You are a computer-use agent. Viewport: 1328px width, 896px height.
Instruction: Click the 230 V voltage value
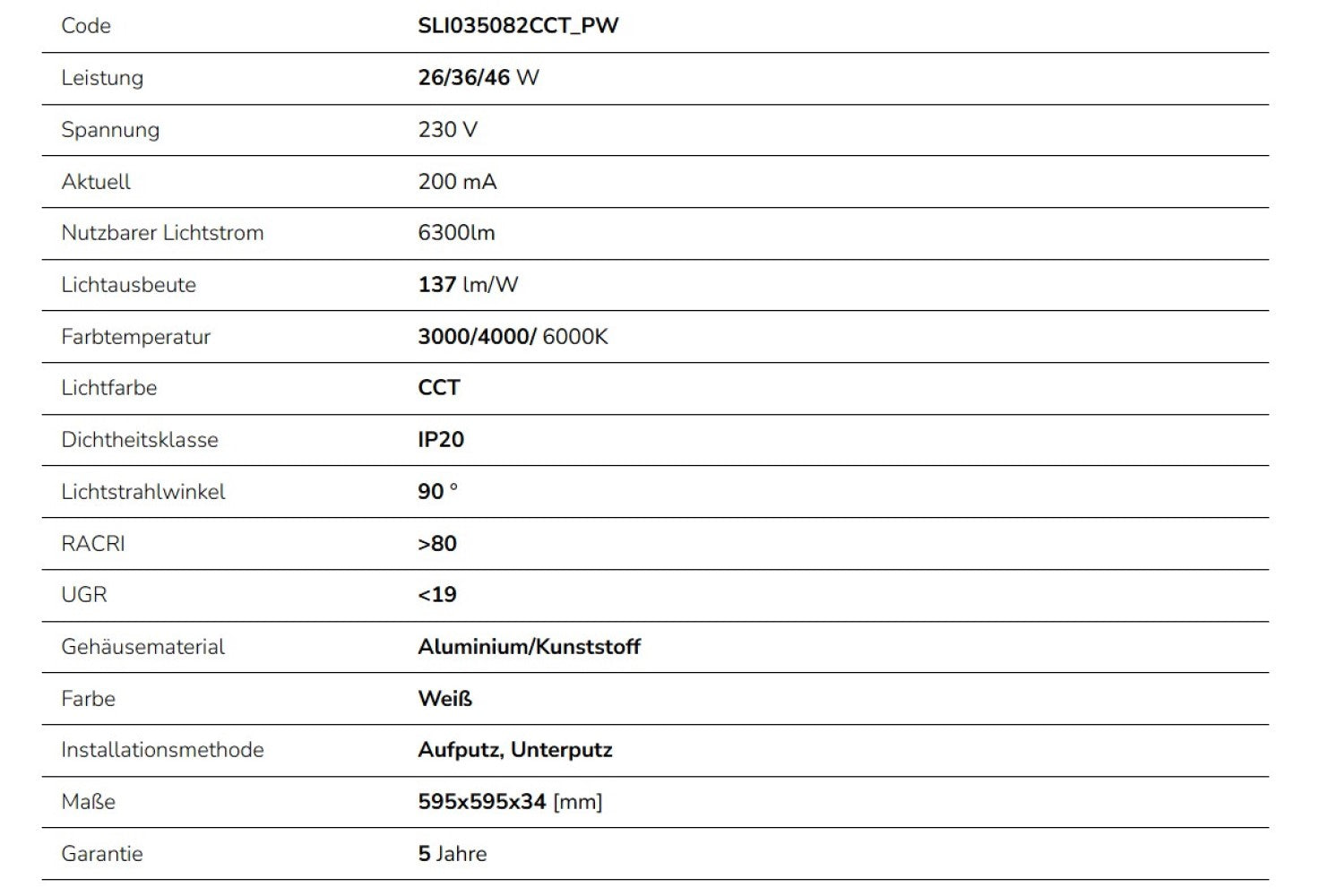pyautogui.click(x=447, y=129)
